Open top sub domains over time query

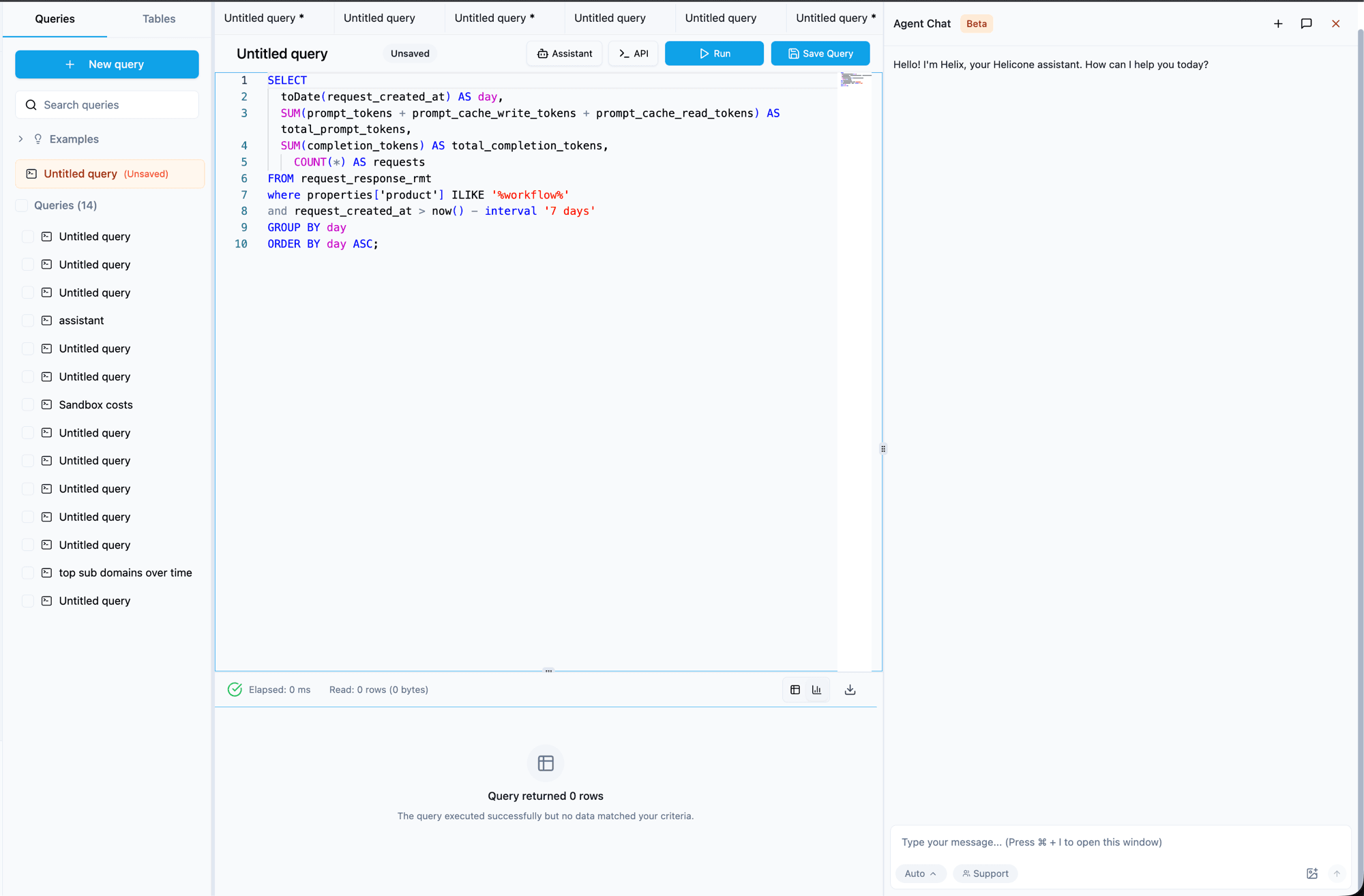click(125, 573)
